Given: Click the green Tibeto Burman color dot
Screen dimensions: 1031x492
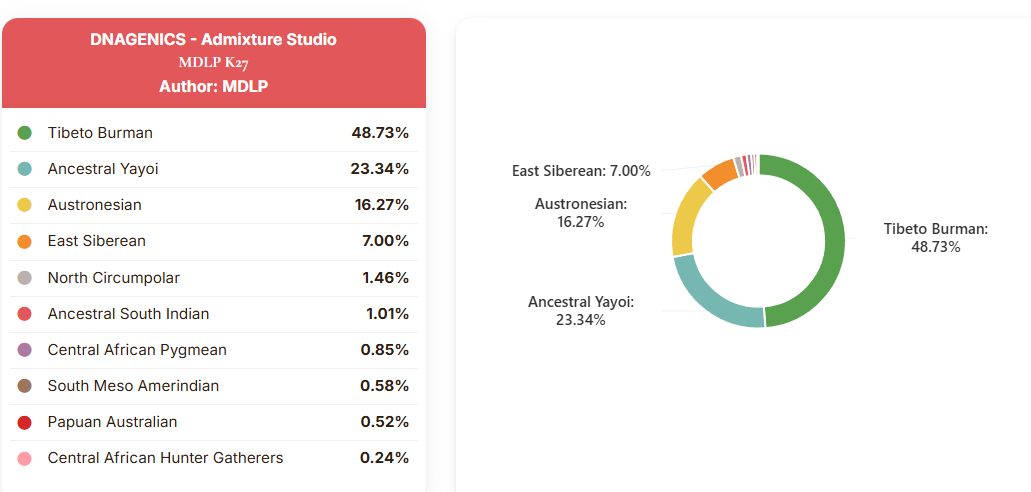Looking at the screenshot, I should pos(25,133).
